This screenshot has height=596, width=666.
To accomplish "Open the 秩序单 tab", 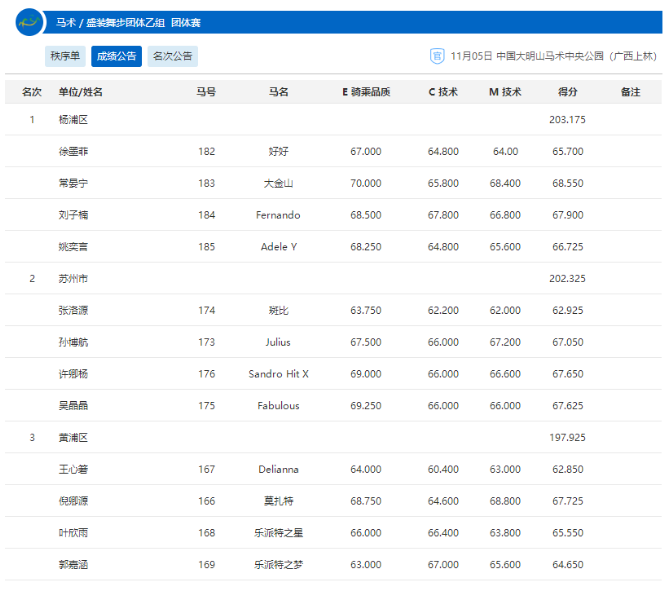I will click(66, 57).
